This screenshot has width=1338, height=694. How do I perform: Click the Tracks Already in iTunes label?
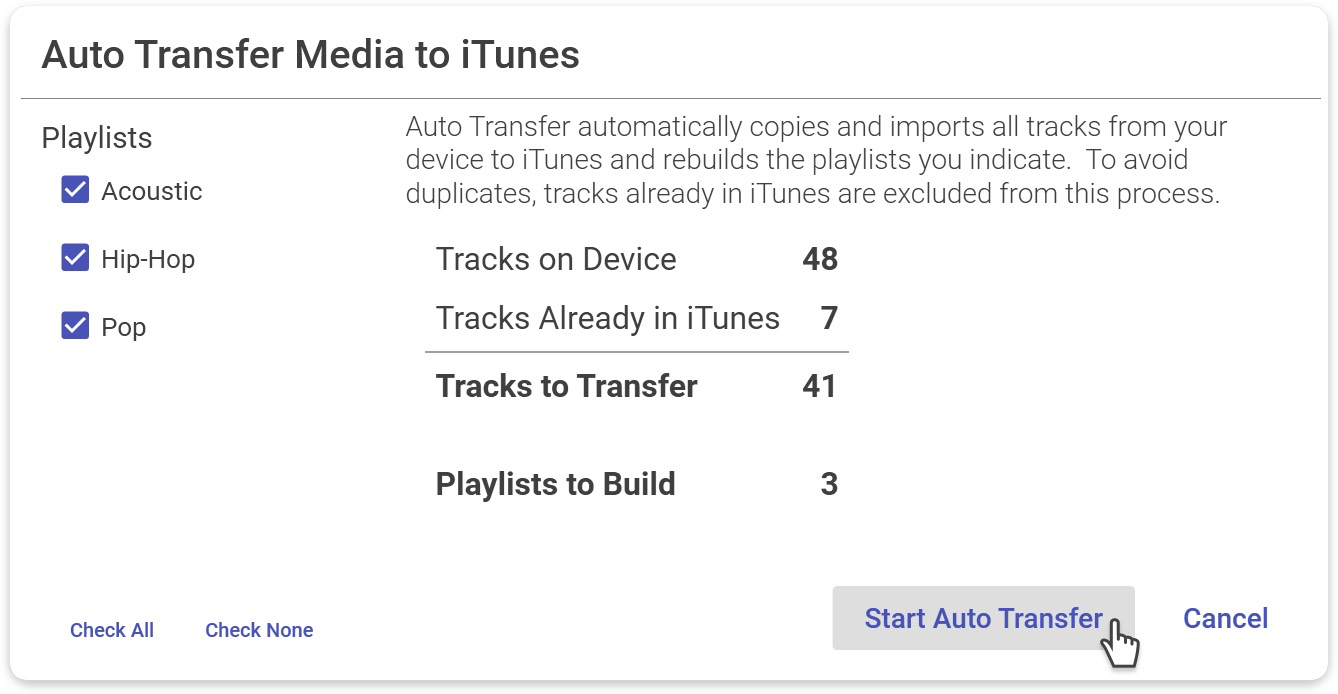coord(607,318)
